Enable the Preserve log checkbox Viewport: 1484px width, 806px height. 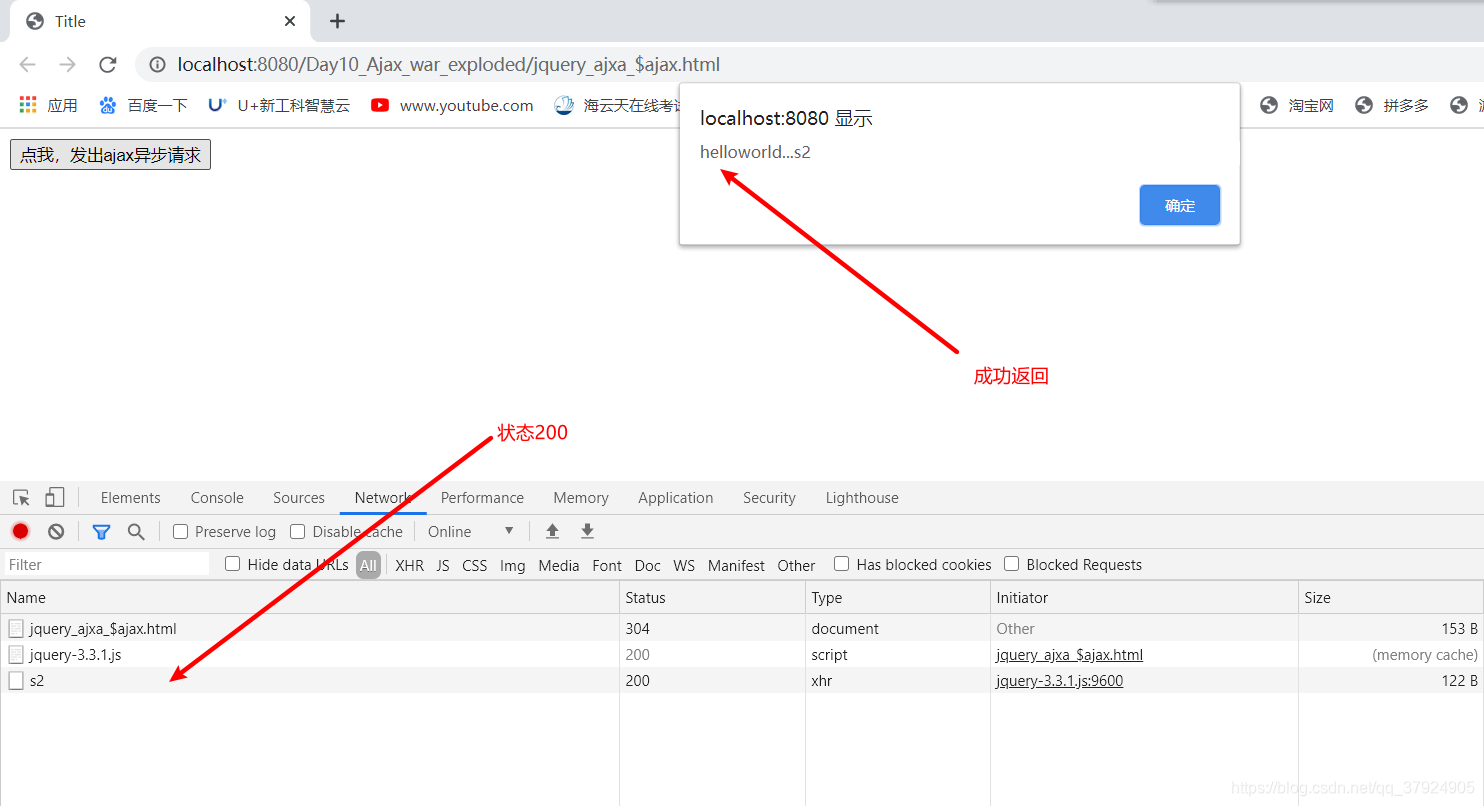(x=181, y=532)
